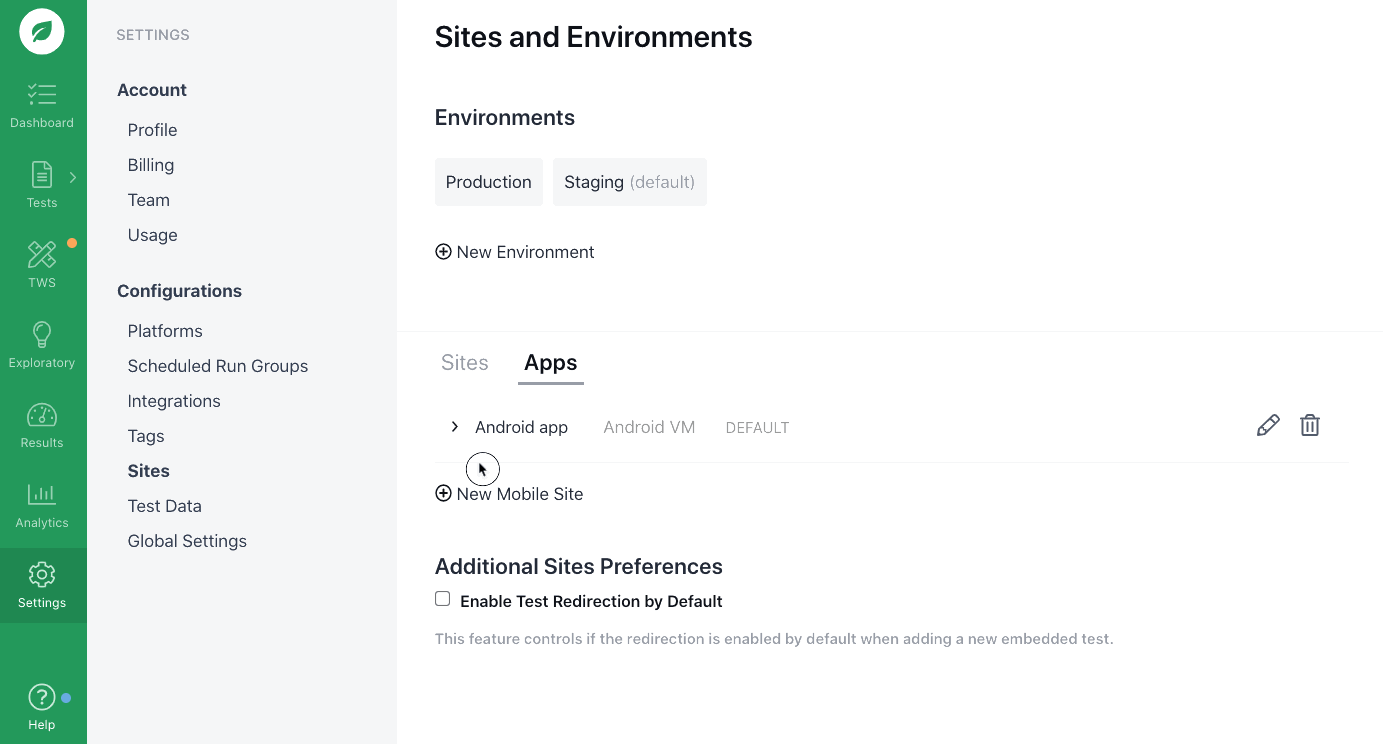Expand the Android app row chevron
This screenshot has height=744, width=1383.
point(455,427)
